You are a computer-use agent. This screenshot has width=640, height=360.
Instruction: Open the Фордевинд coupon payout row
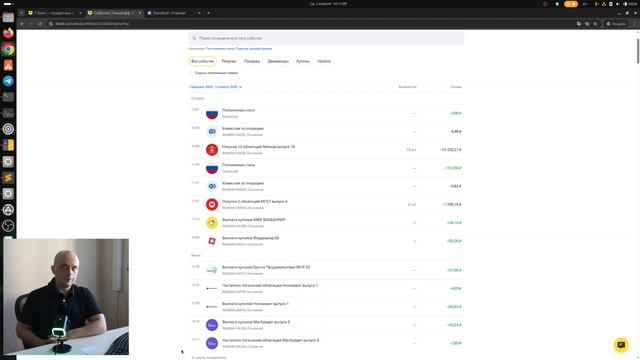click(x=326, y=241)
